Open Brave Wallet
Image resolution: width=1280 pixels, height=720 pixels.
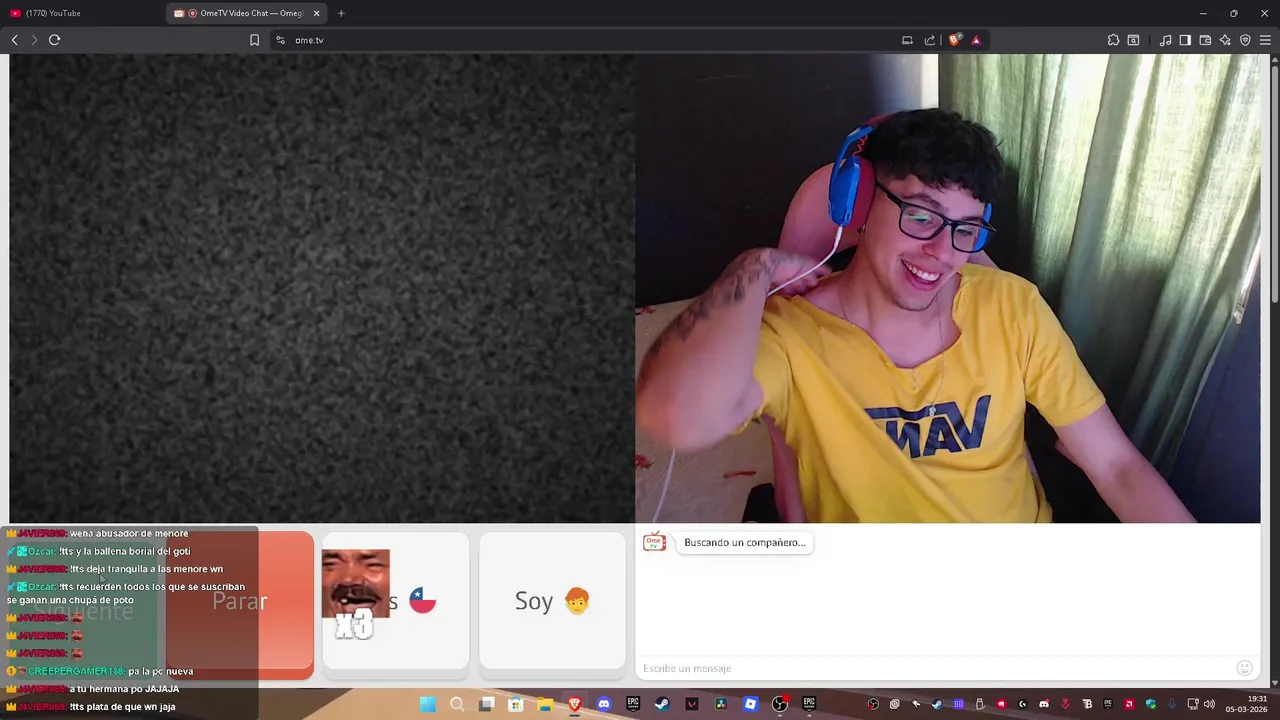click(1205, 40)
